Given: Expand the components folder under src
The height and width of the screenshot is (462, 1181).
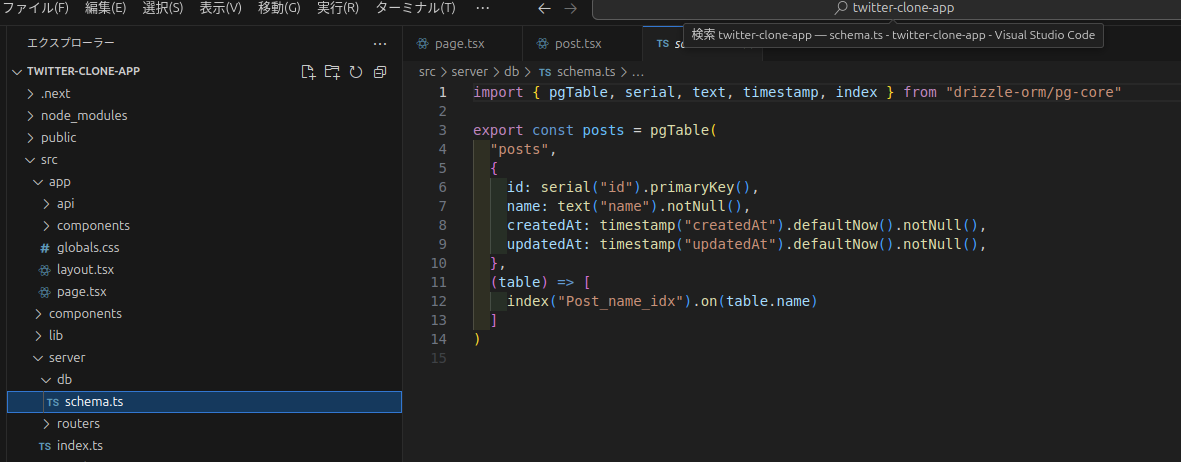Looking at the screenshot, I should (205, 314).
